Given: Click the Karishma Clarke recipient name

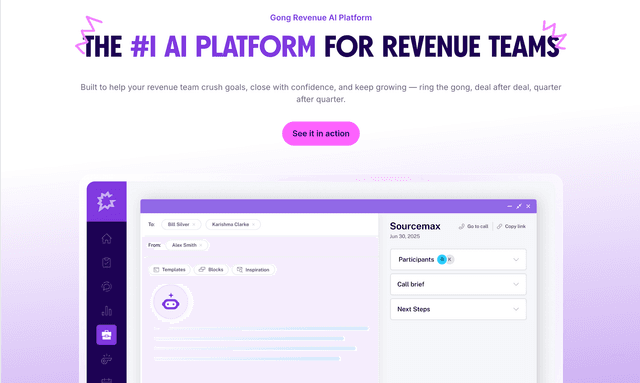Looking at the screenshot, I should 230,225.
